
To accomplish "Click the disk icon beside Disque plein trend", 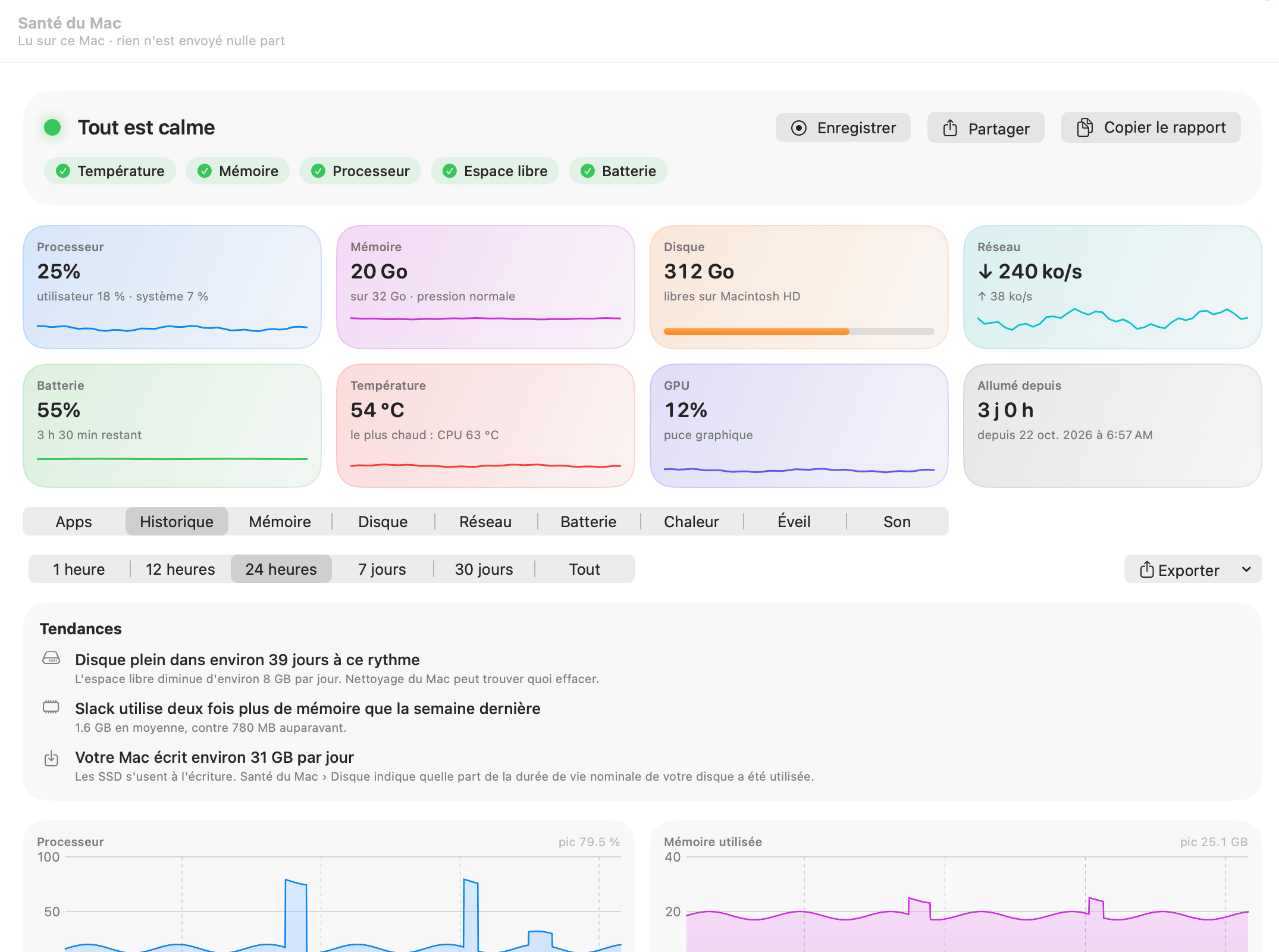I will click(51, 658).
